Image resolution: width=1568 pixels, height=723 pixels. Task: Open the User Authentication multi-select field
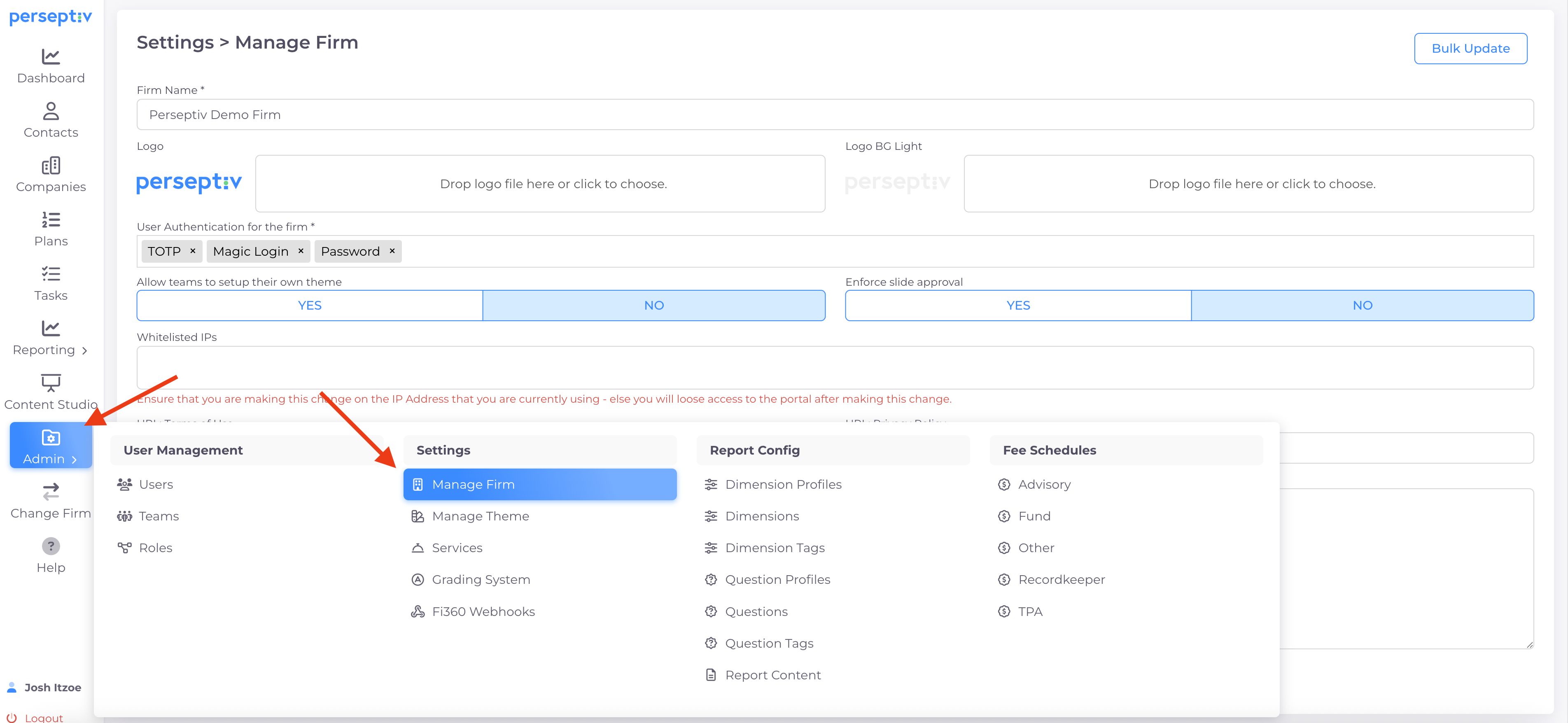tap(913, 251)
